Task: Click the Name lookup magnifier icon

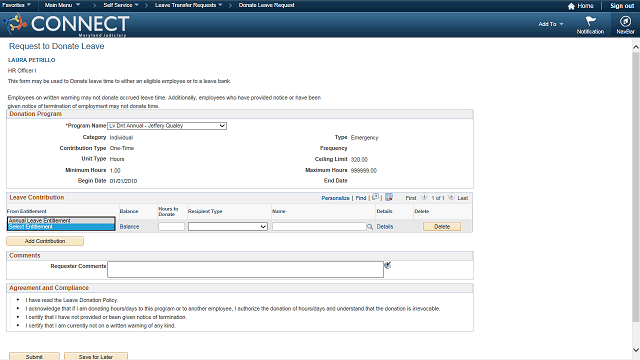Action: [370, 227]
